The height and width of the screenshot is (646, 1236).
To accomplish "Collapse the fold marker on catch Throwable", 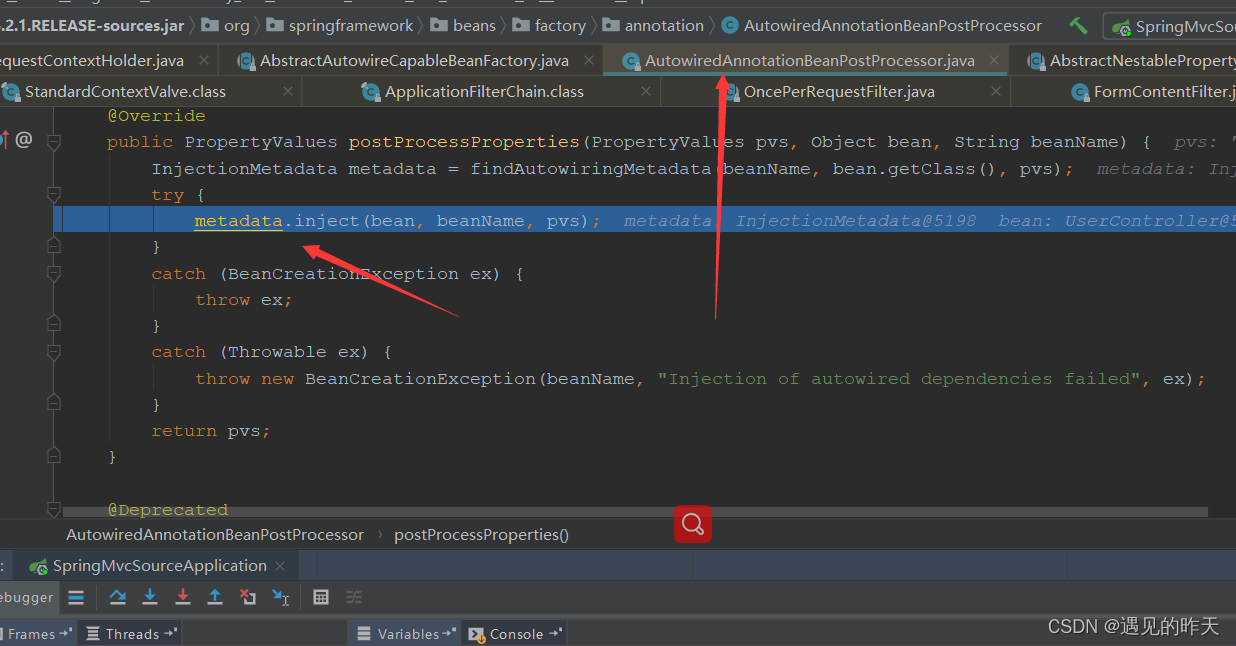I will (54, 352).
